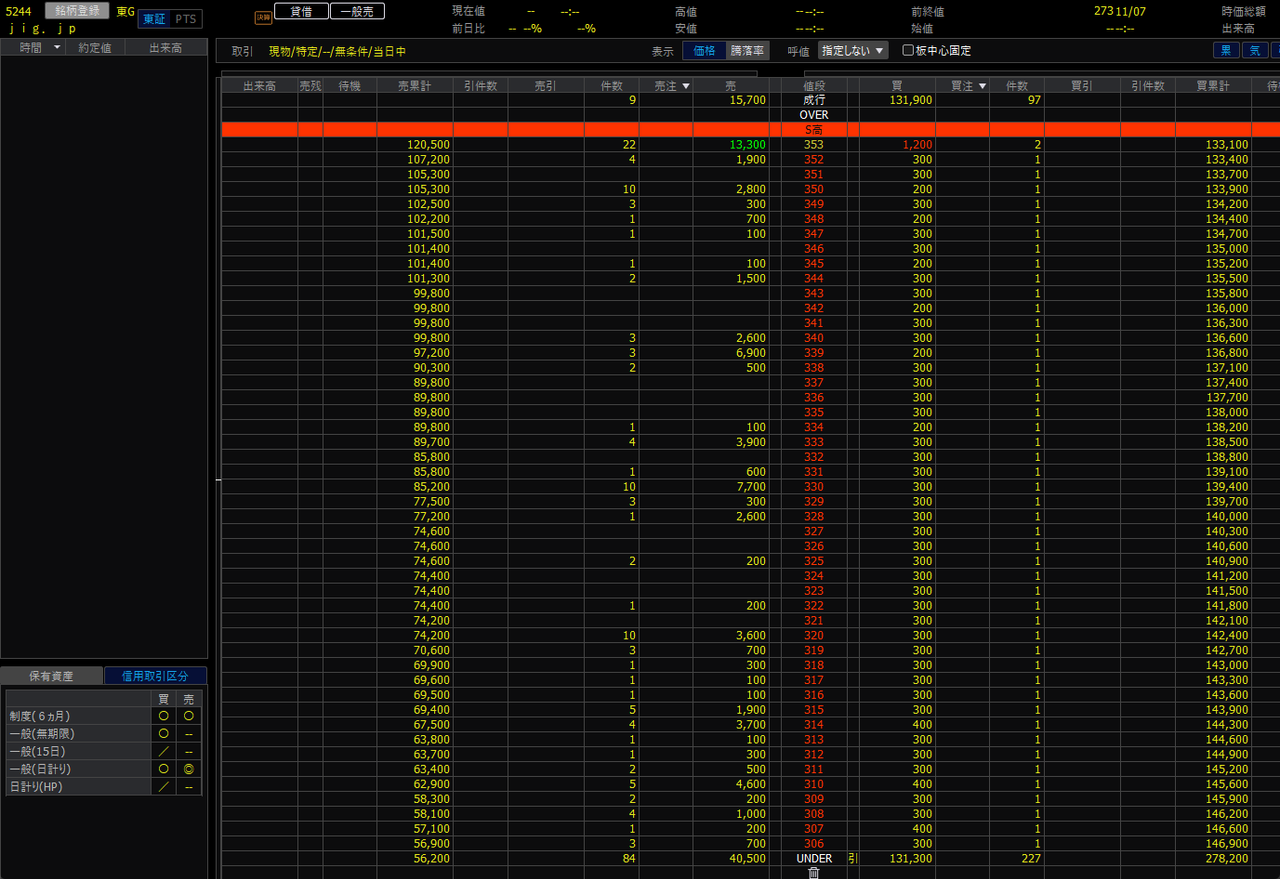Click the 353 price cell in 値段 column
Viewport: 1280px width, 879px height.
(x=814, y=145)
